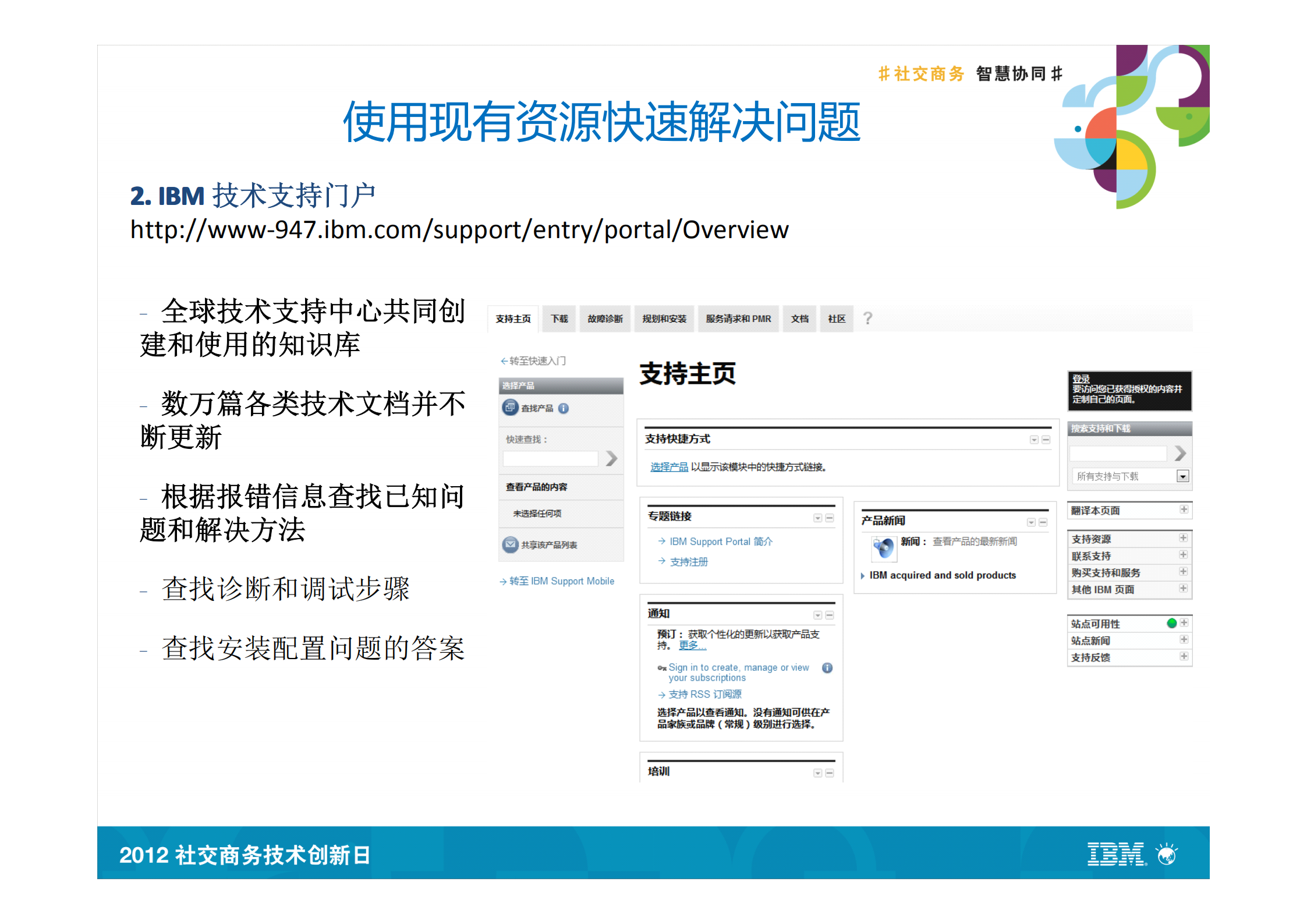Minimize the 支持快捷方式 module
1307x924 pixels.
pyautogui.click(x=1044, y=439)
